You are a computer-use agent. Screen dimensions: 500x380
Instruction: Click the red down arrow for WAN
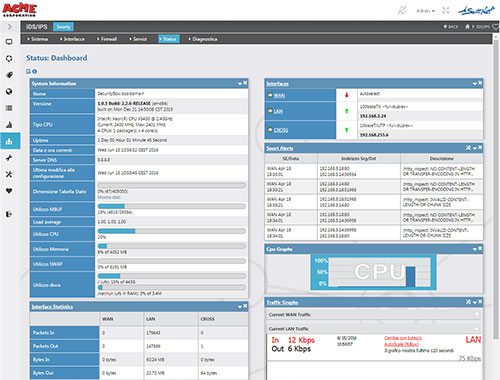pyautogui.click(x=347, y=95)
